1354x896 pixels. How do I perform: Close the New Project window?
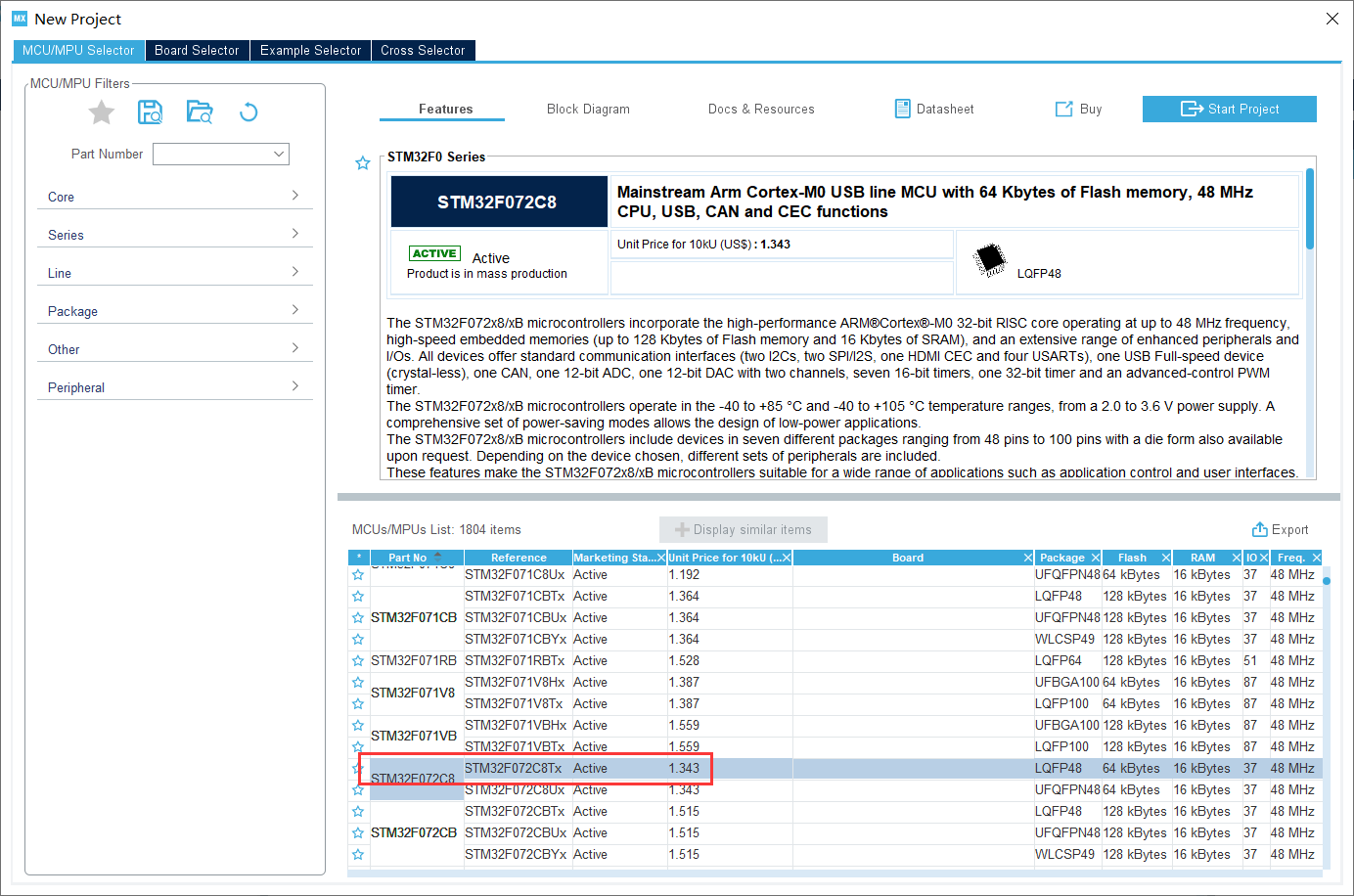(x=1331, y=19)
